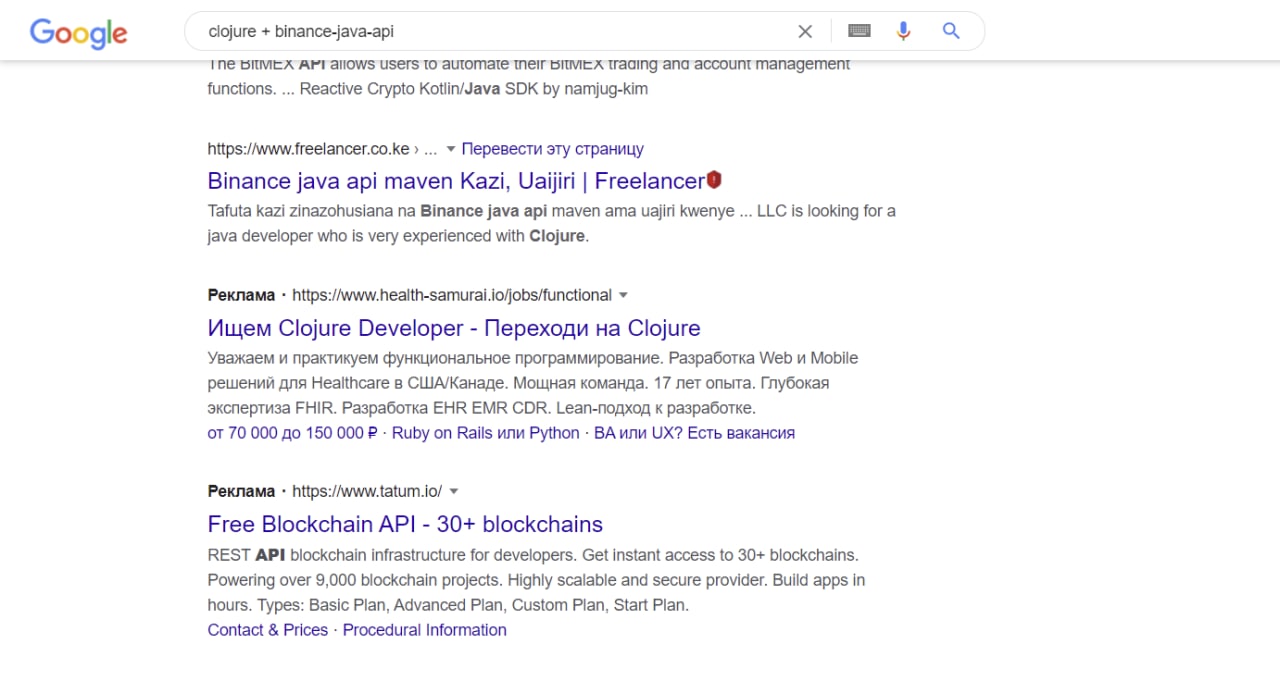
Task: Open tatum.io ad dropdown arrow
Action: tap(453, 491)
